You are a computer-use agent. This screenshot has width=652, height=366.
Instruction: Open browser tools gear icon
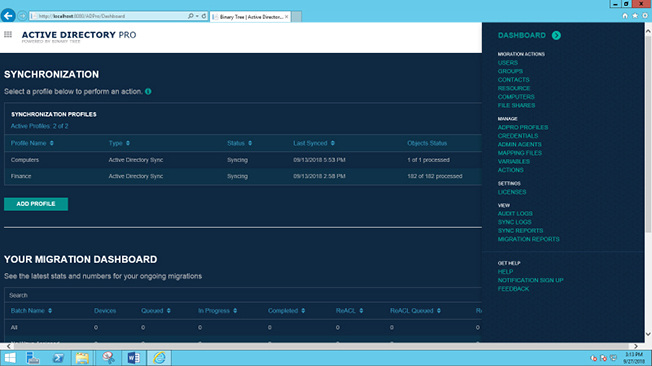(x=645, y=16)
